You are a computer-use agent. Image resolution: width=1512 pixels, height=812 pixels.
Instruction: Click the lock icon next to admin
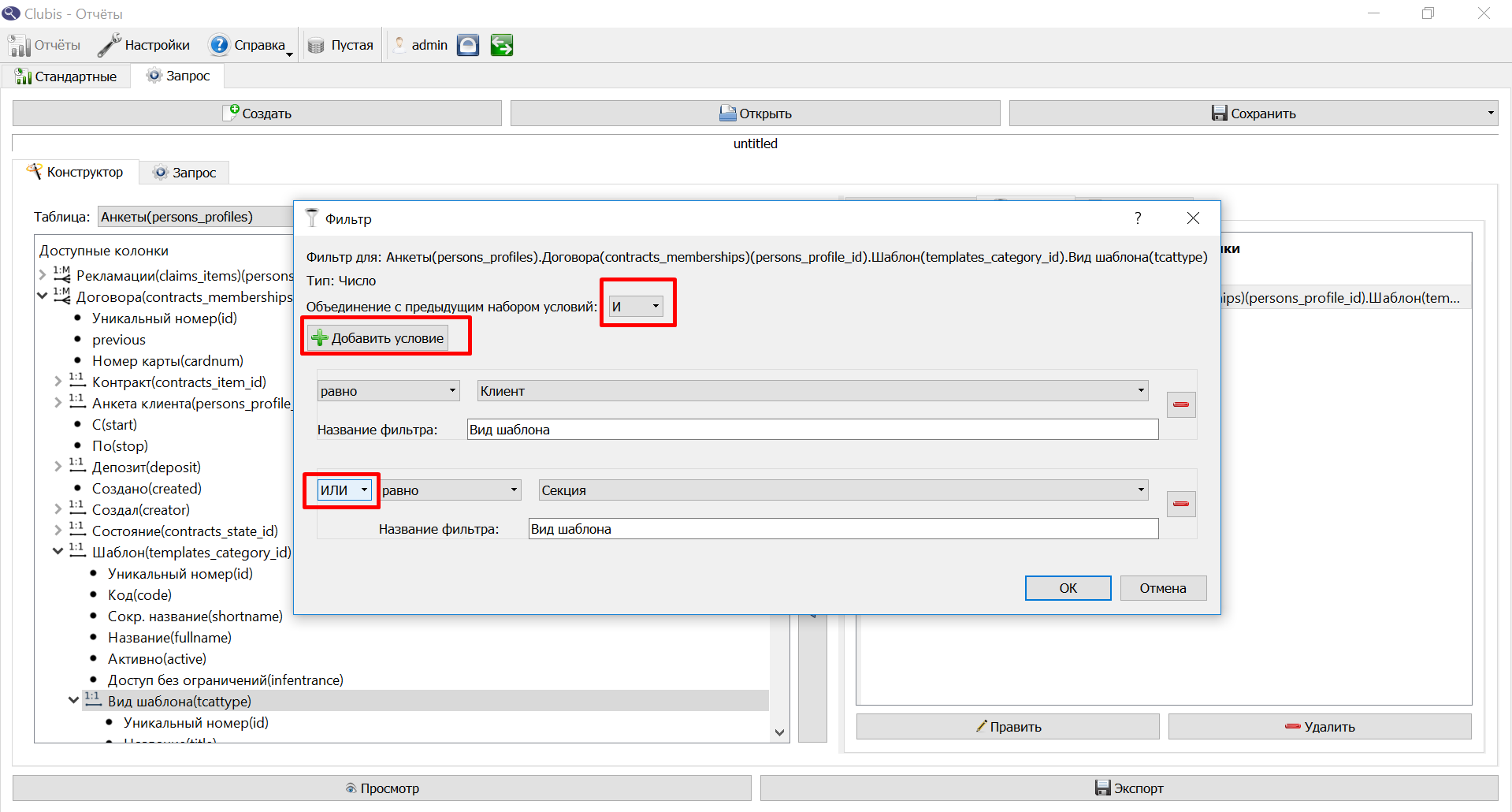[x=468, y=45]
